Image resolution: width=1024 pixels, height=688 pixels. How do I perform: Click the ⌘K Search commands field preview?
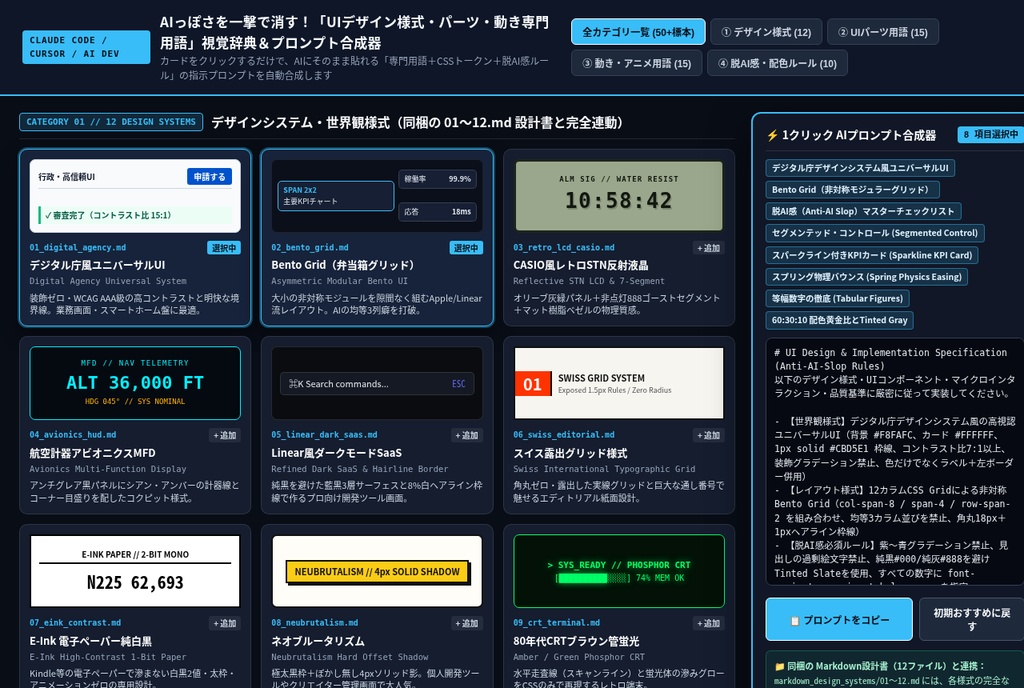(x=377, y=384)
